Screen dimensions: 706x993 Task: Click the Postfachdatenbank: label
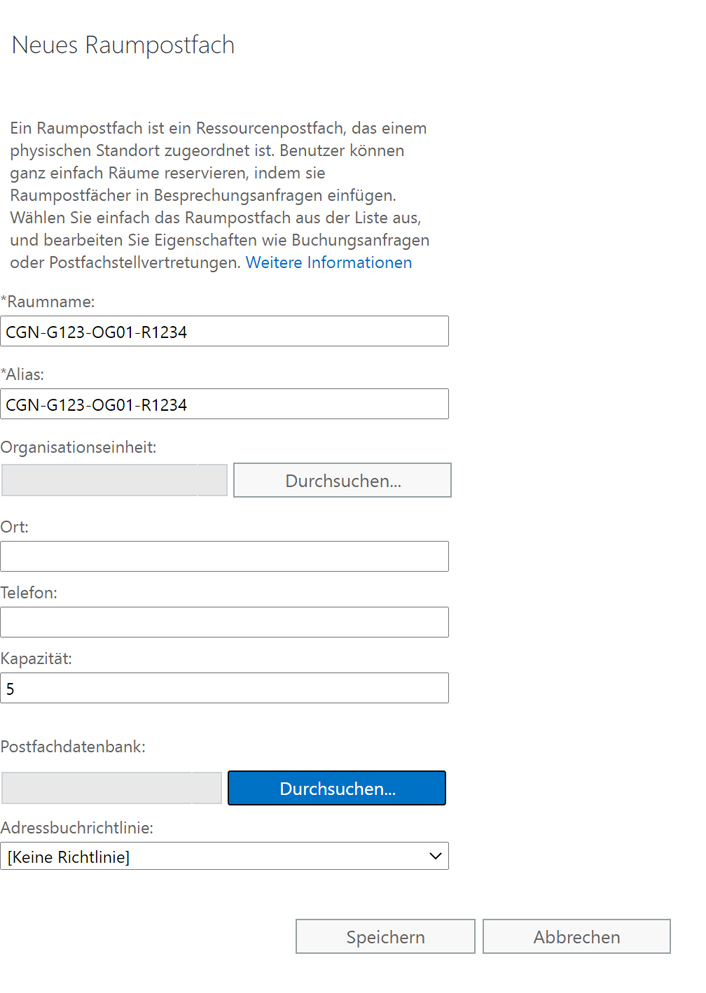point(73,747)
